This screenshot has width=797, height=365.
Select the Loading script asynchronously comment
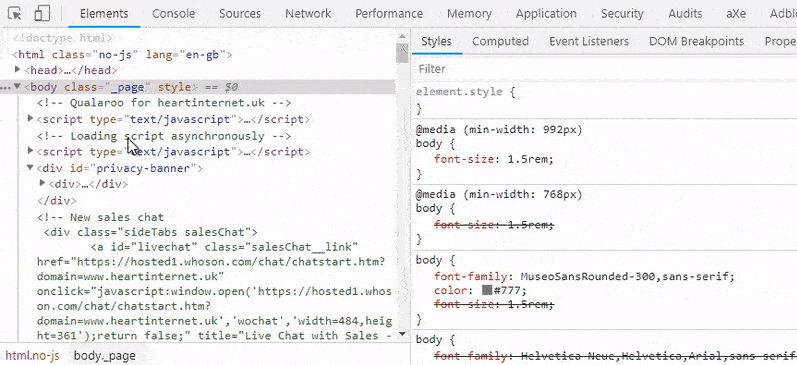coord(164,136)
